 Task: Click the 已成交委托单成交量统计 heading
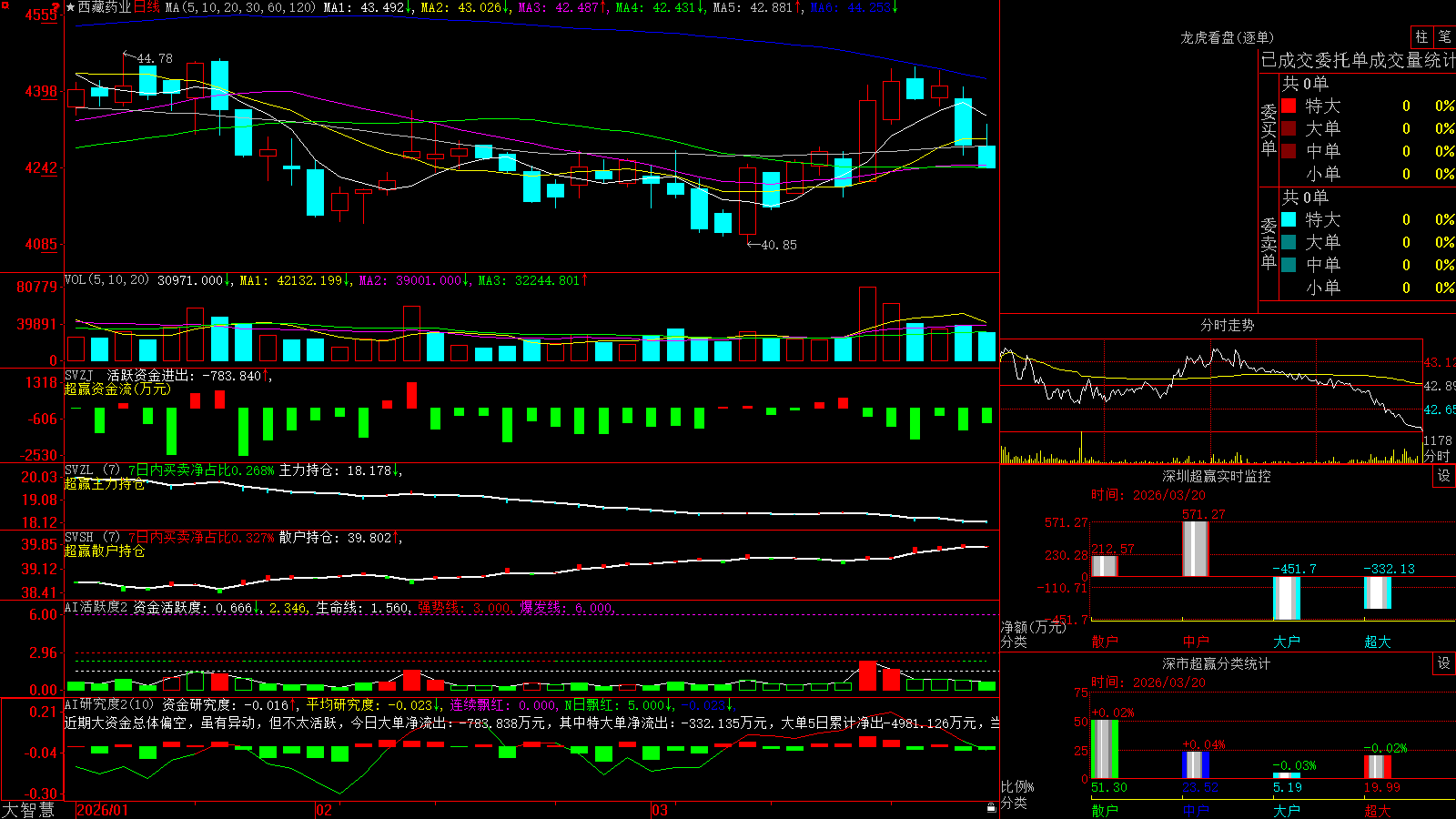pos(1358,60)
